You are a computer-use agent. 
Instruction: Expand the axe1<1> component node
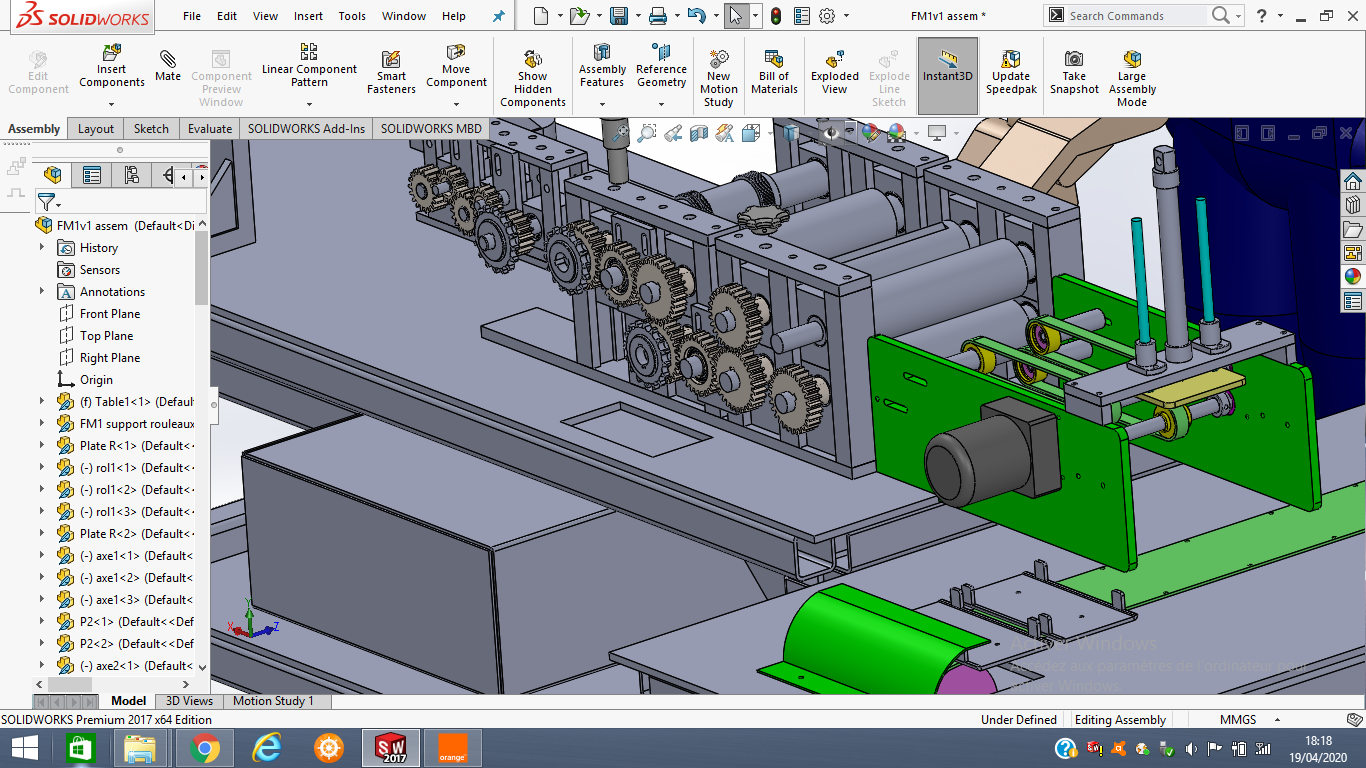[x=42, y=555]
